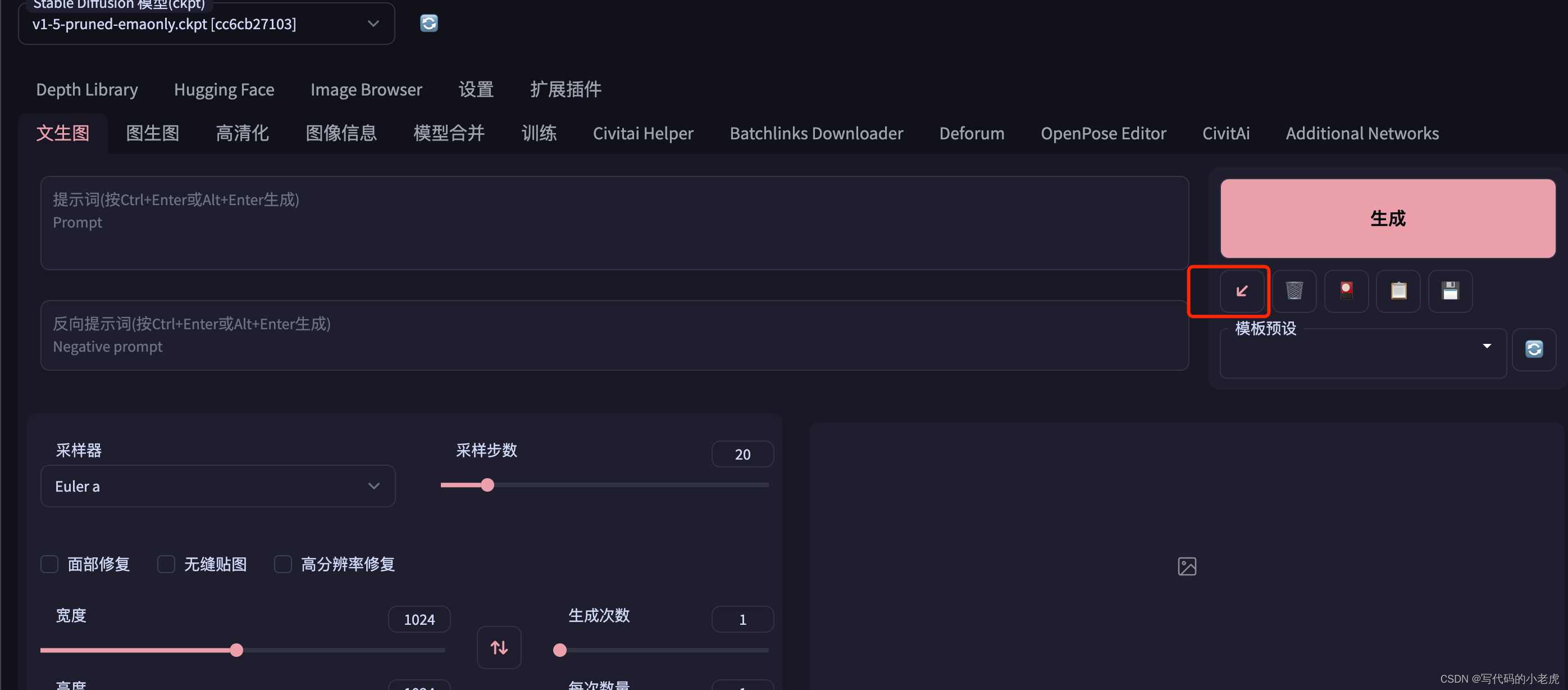Click the clipboard icon to apply the style
Image resolution: width=1568 pixels, height=690 pixels.
pyautogui.click(x=1398, y=291)
